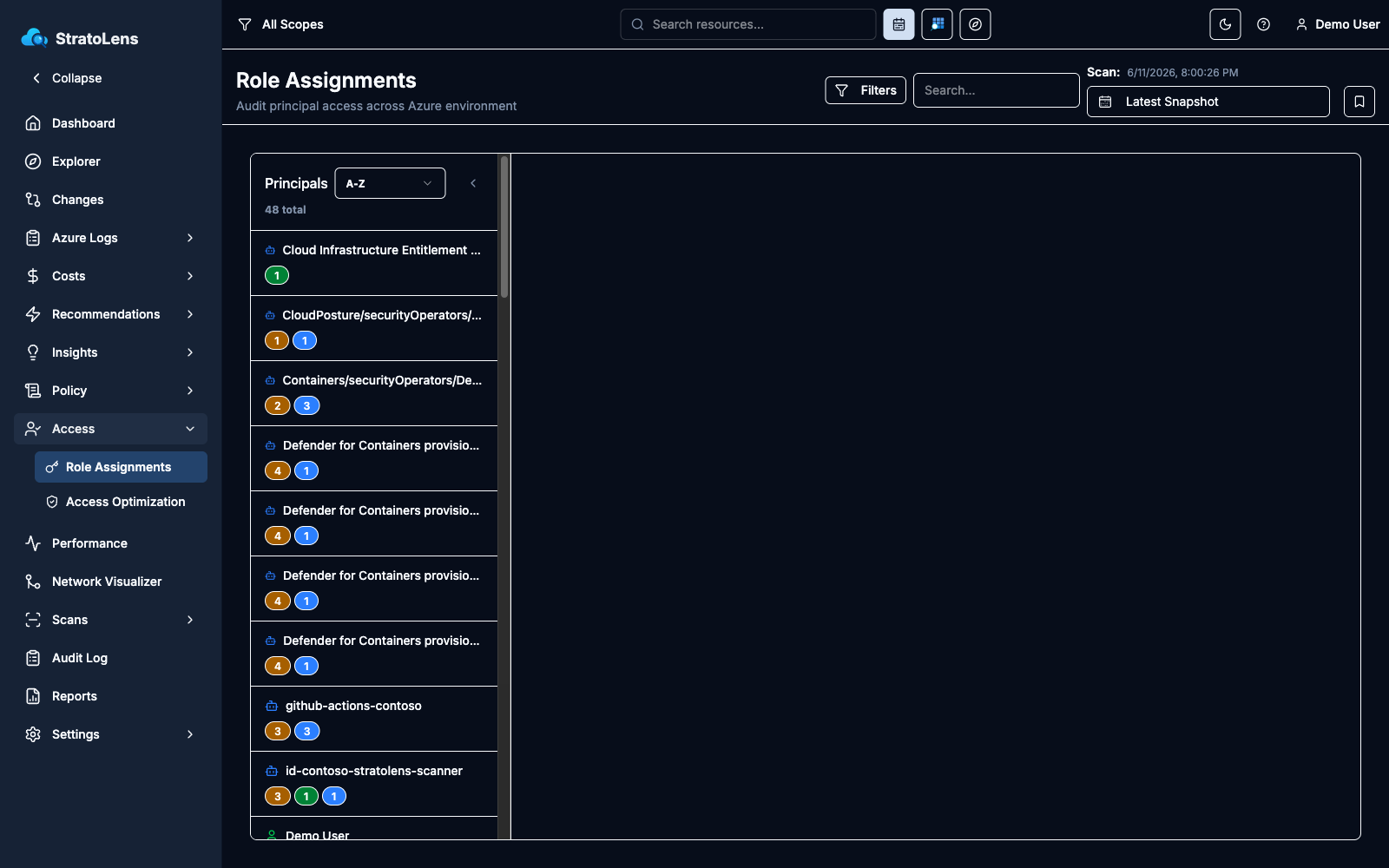This screenshot has height=868, width=1389.
Task: Click the Principals list scrollbar
Action: point(504,226)
